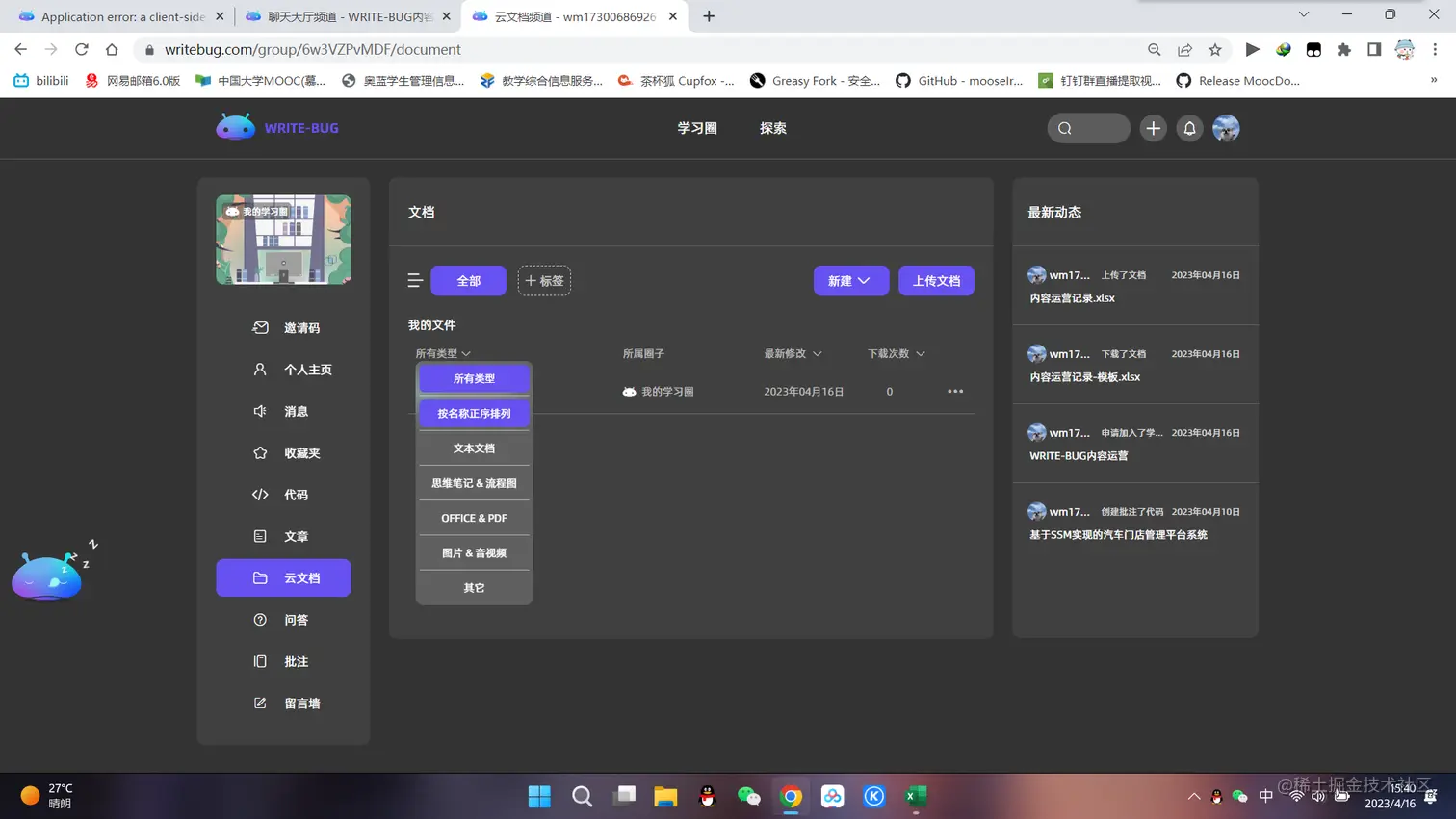Open 基于SSM实现的汽车门店管理平台系统 entry
This screenshot has height=819, width=1456.
(1118, 535)
